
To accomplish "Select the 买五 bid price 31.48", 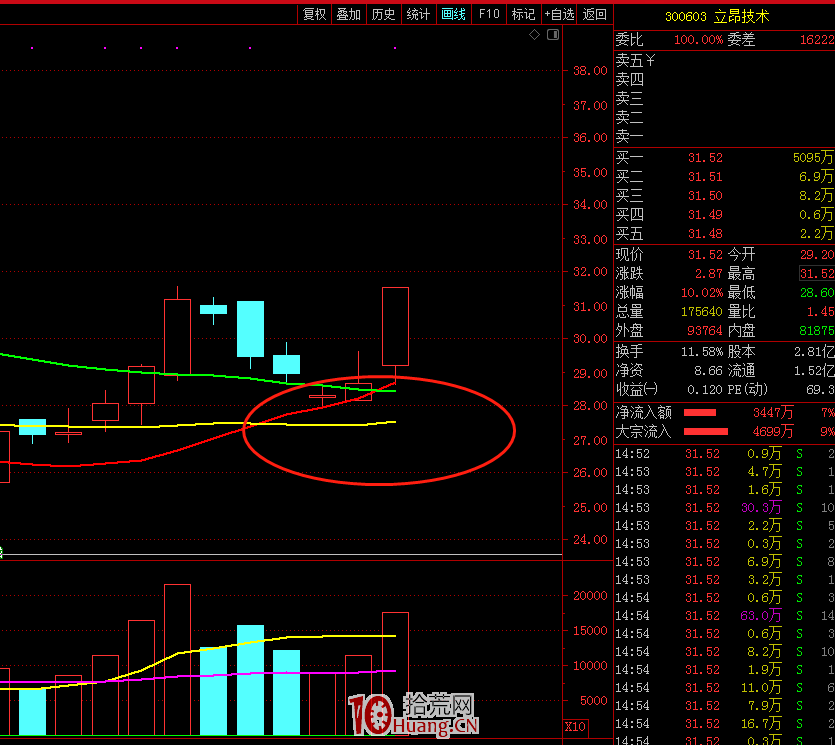I will (705, 234).
